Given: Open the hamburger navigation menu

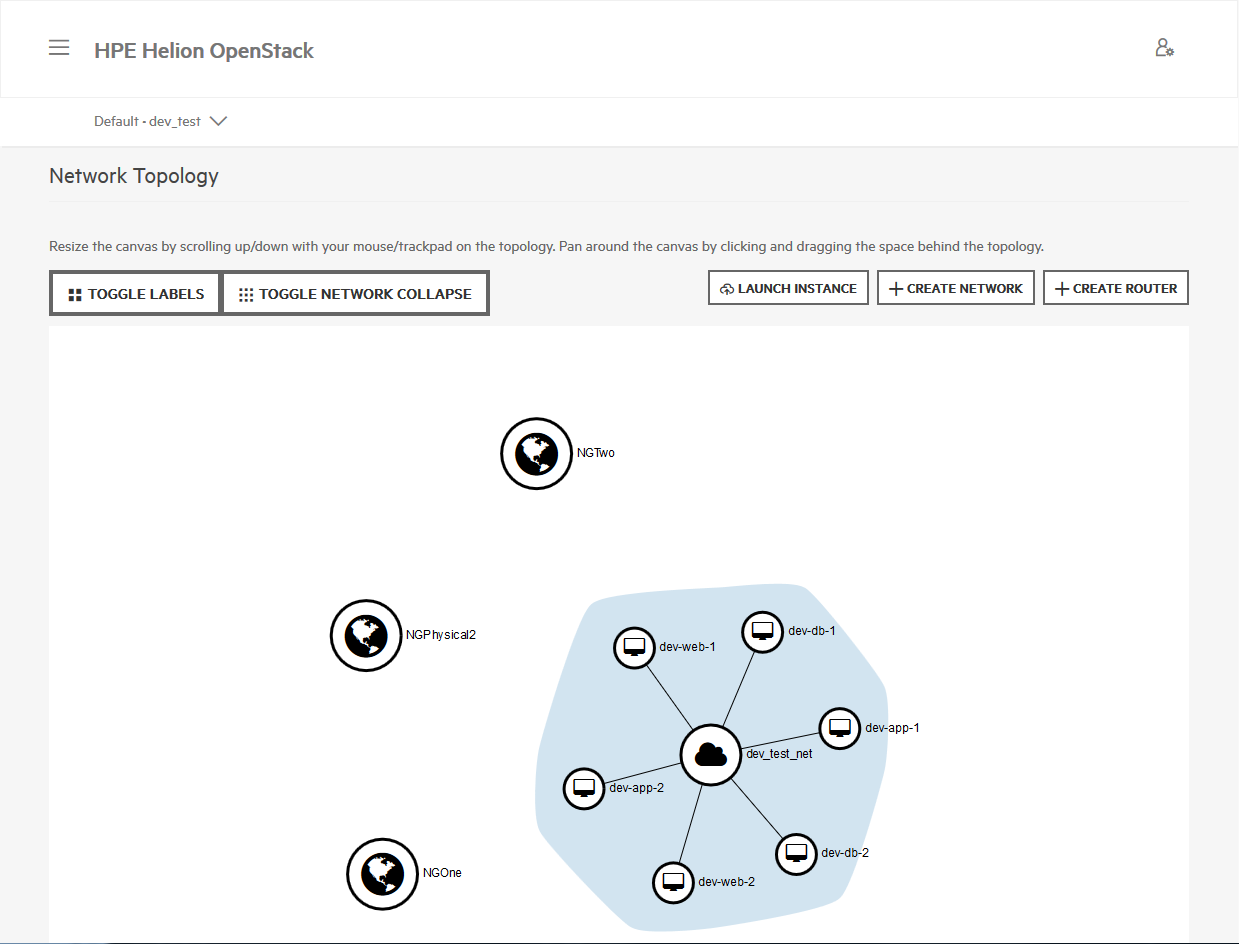Looking at the screenshot, I should point(59,48).
